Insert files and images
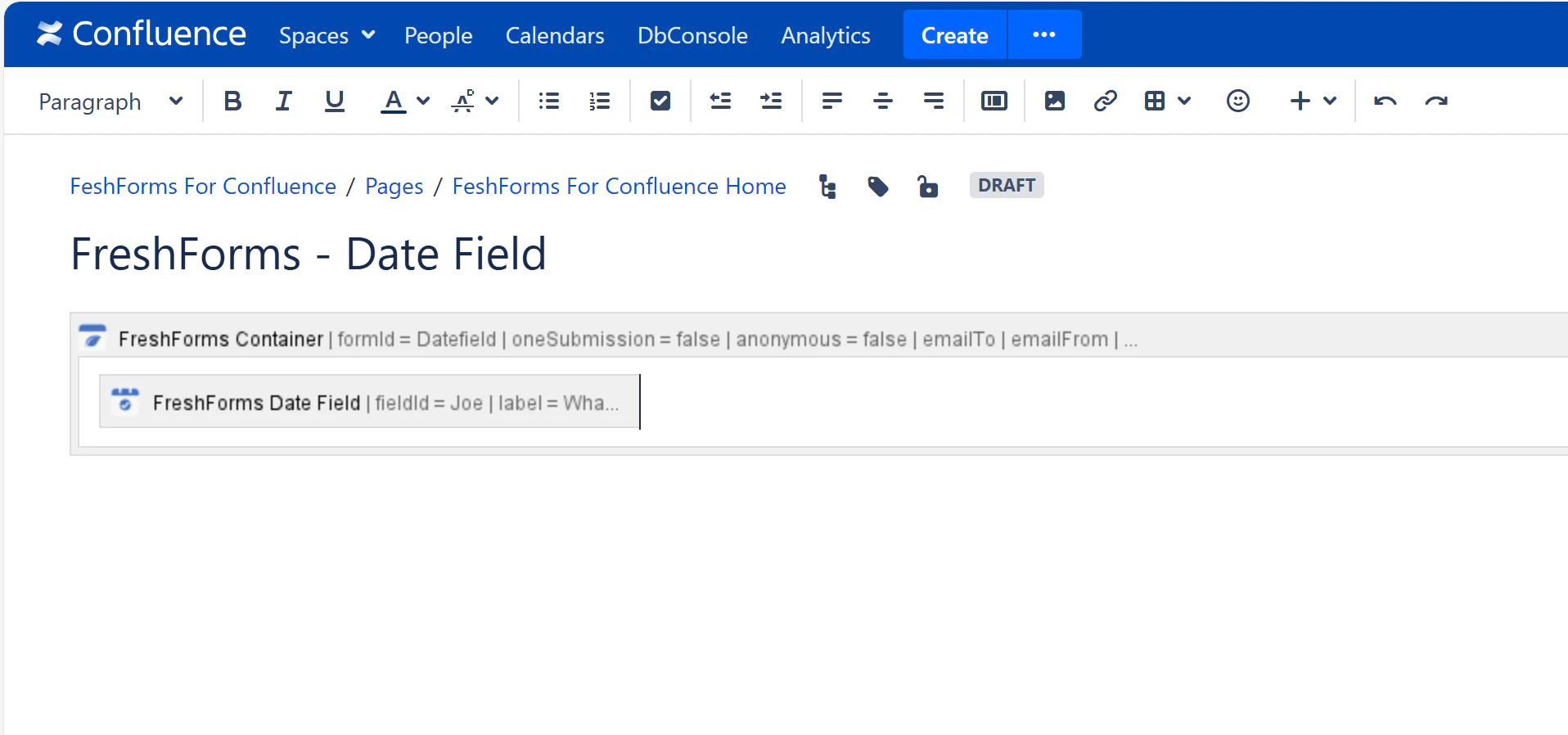 (1054, 101)
